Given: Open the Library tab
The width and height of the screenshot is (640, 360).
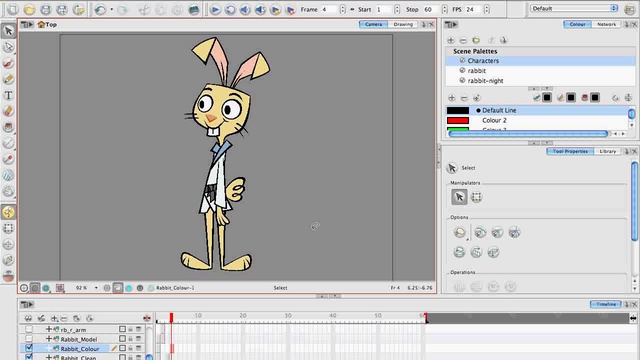Looking at the screenshot, I should 608,151.
